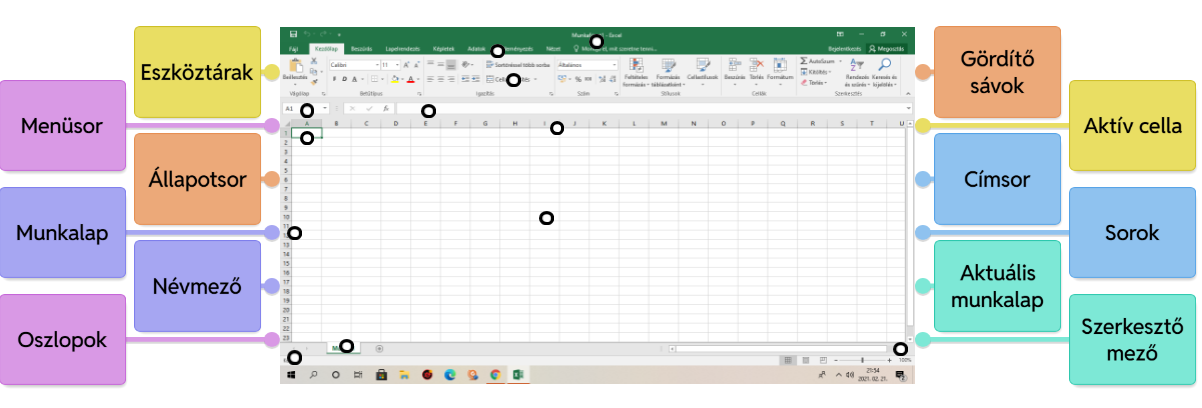Expand the font size dropdown showing 11
This screenshot has height=408, width=1202.
[x=389, y=64]
